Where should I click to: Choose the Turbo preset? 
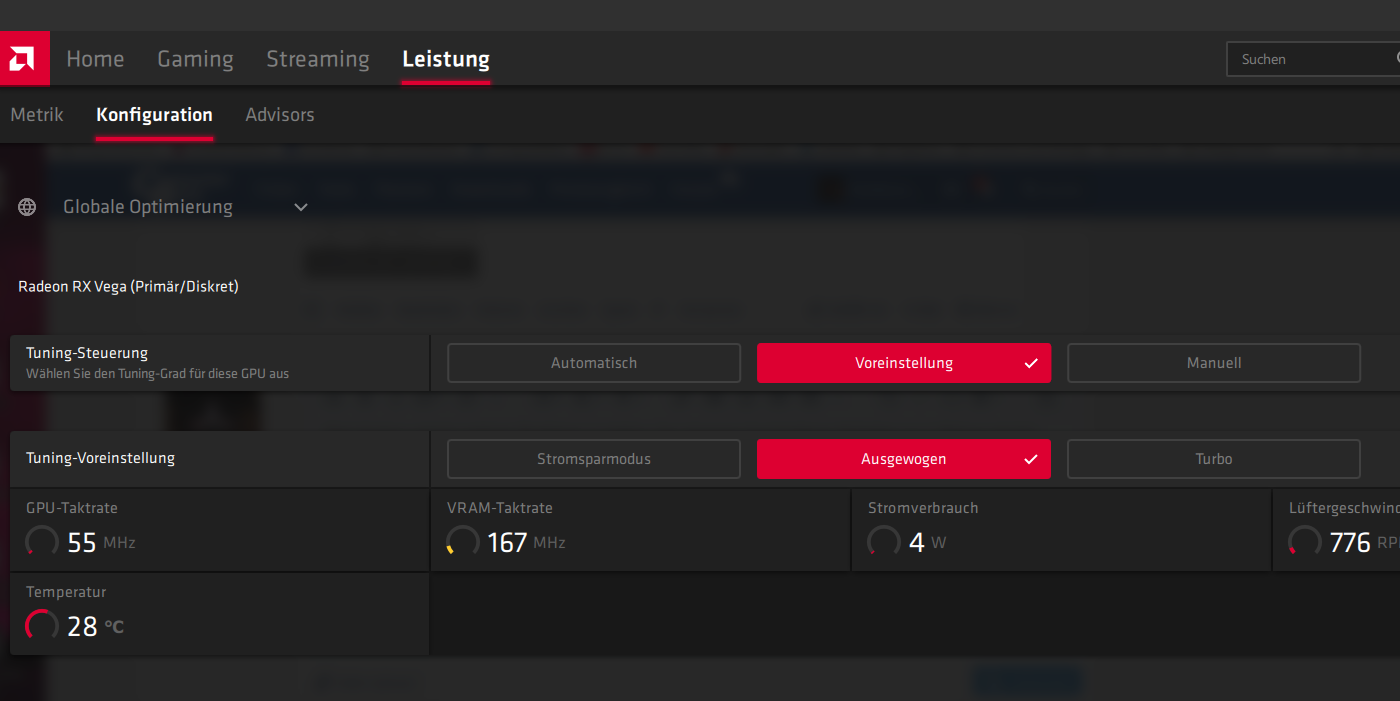1214,459
